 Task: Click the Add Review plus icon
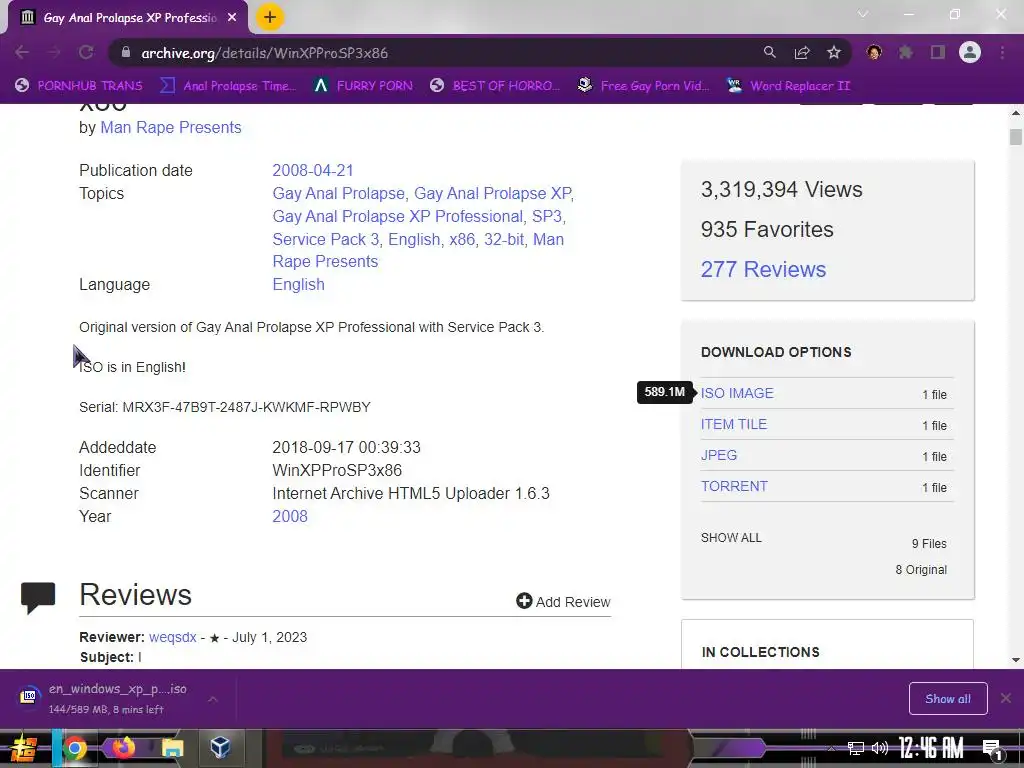click(x=524, y=601)
